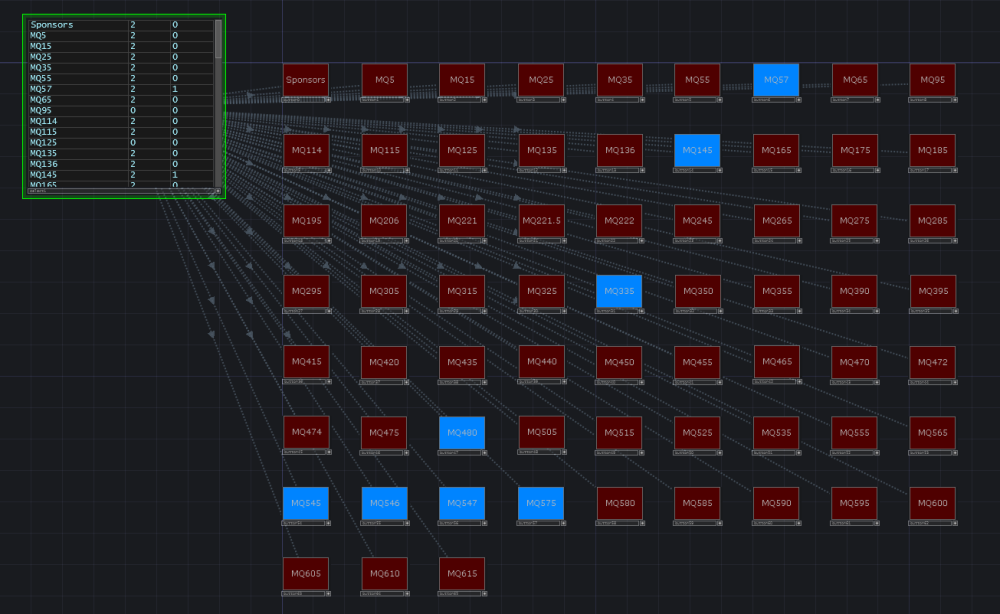Screen dimensions: 1000x614
Task: Toggle on the red MQ600 button
Action: tap(932, 503)
